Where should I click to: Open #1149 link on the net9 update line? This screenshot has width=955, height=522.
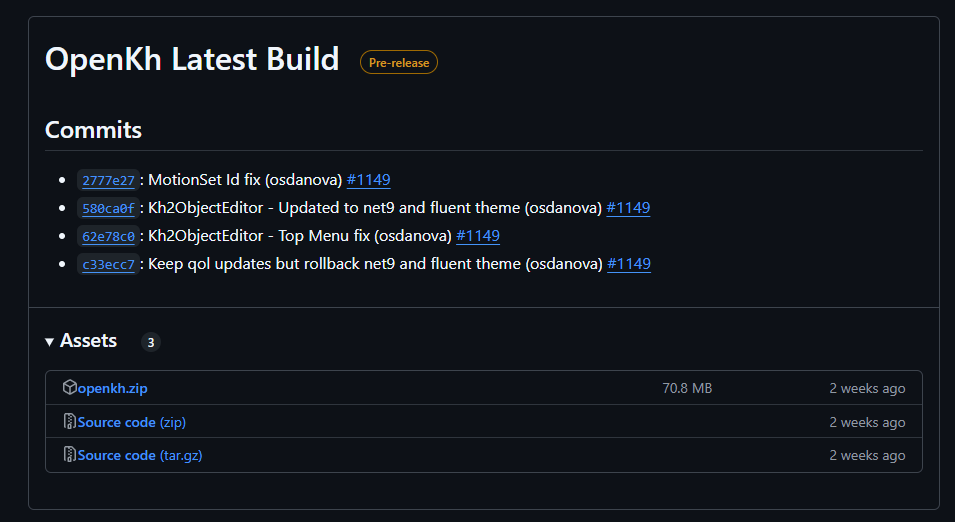click(x=629, y=208)
